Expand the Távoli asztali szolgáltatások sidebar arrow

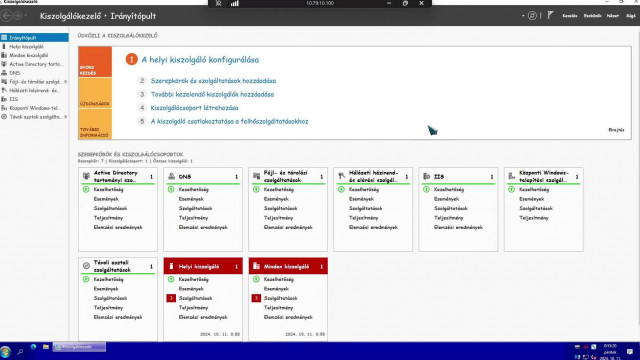[65, 117]
